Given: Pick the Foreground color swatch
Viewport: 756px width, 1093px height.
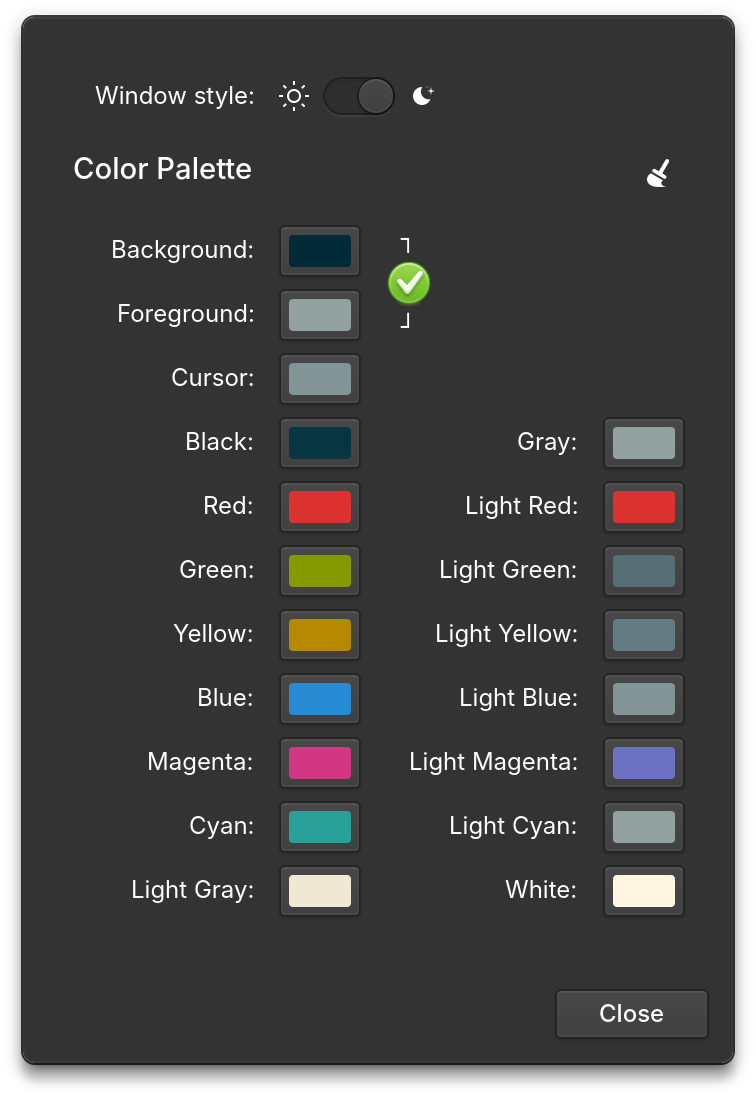Looking at the screenshot, I should 320,315.
